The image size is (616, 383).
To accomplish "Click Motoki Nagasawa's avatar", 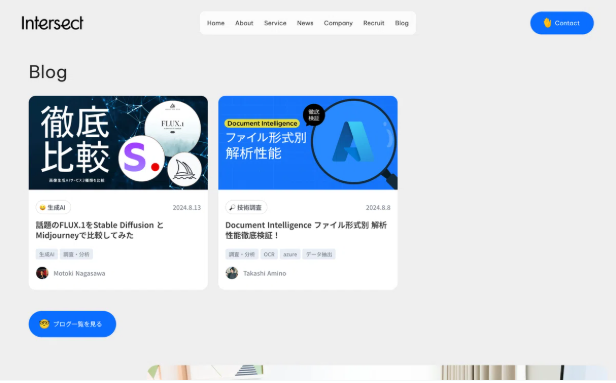I will (42, 273).
